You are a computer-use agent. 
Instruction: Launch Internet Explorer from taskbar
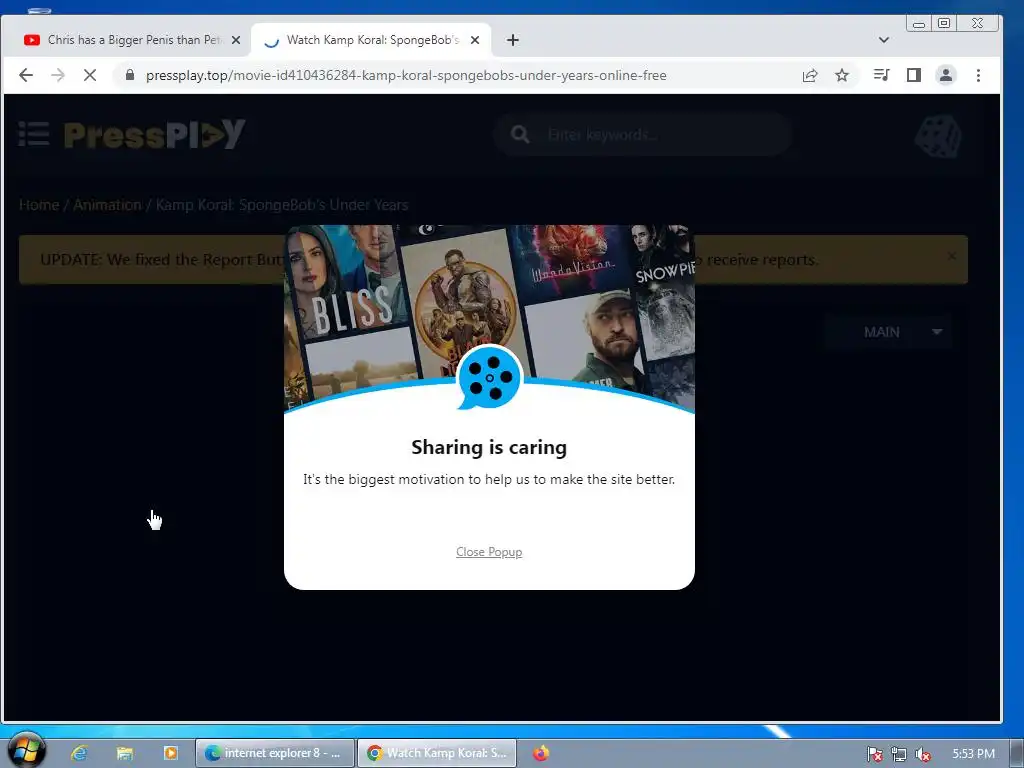[x=80, y=753]
